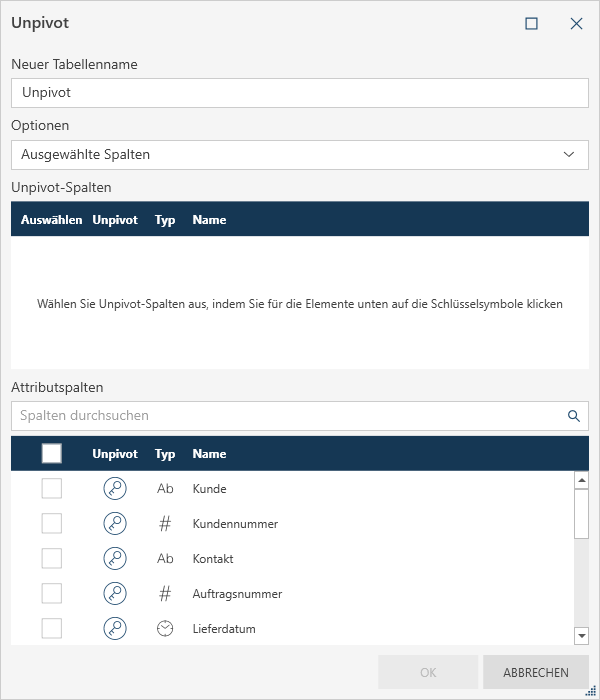Click the unpivot key icon for Kunde
600x700 pixels.
point(115,489)
